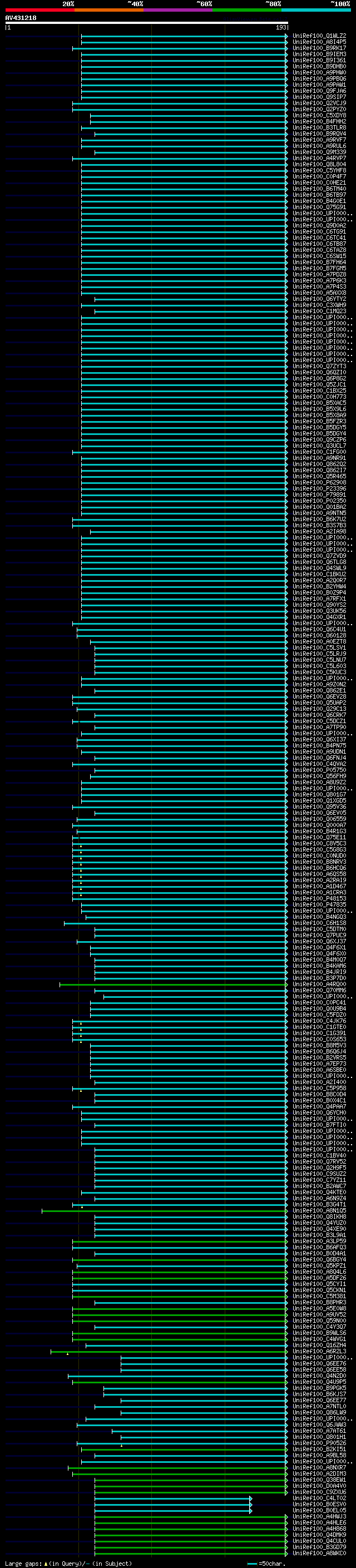
Task: Open hit UniRef100_A8I4P5
Action: pos(319,42)
